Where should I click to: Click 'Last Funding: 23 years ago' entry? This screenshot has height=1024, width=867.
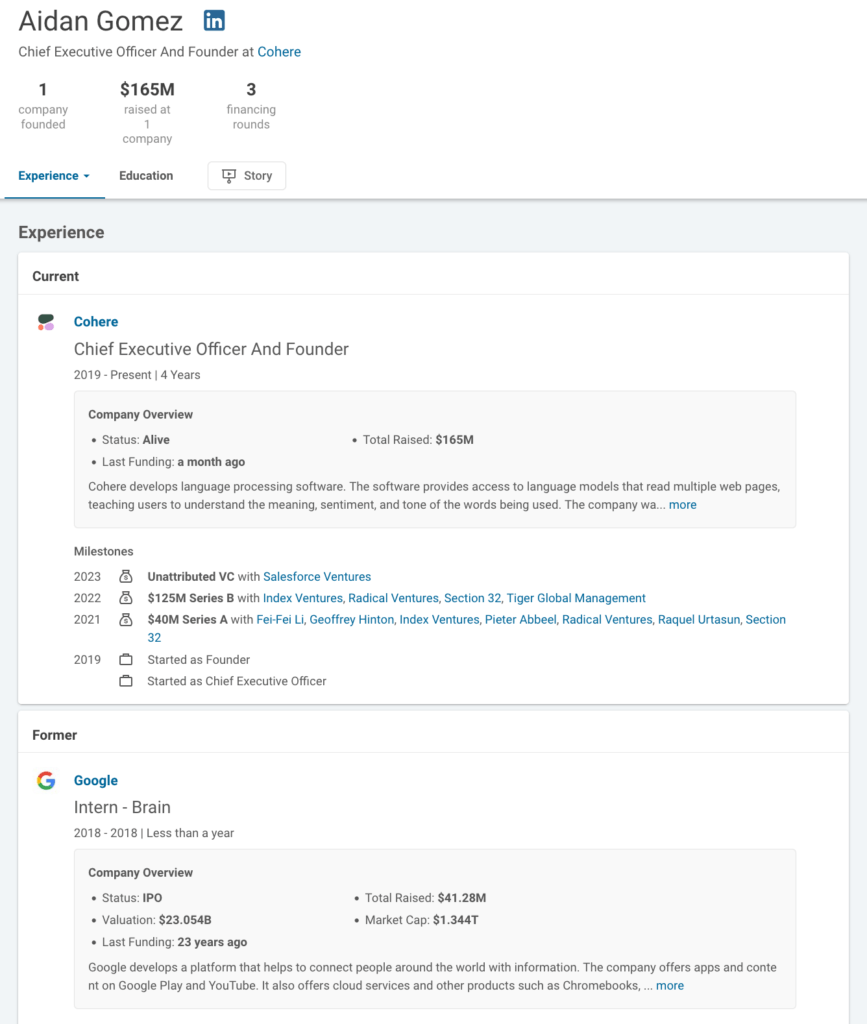[174, 942]
